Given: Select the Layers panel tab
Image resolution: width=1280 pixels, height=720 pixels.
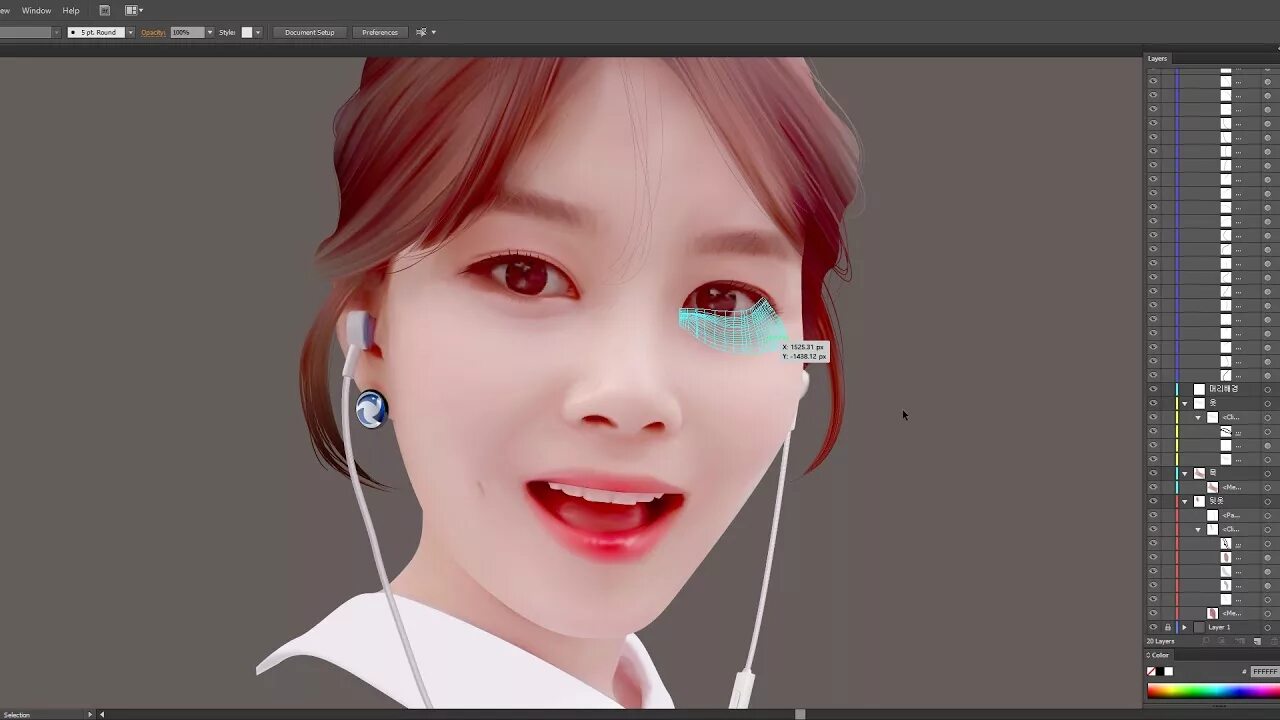Looking at the screenshot, I should pos(1157,58).
